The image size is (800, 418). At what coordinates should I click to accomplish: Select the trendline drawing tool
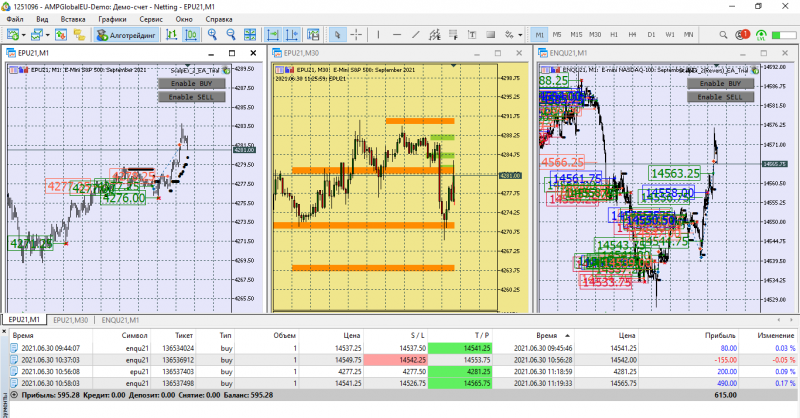[416, 35]
